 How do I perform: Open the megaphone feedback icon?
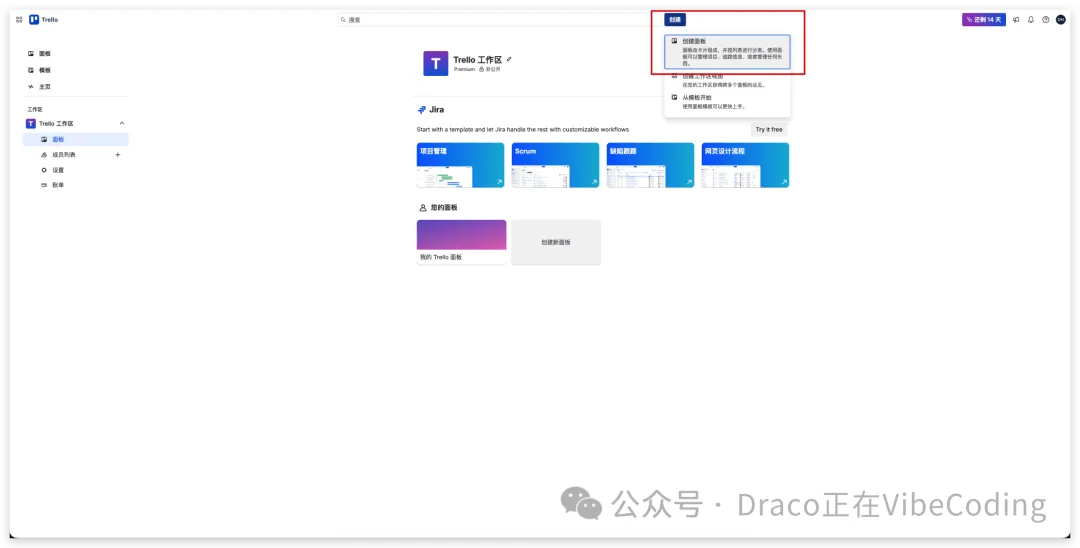1016,19
